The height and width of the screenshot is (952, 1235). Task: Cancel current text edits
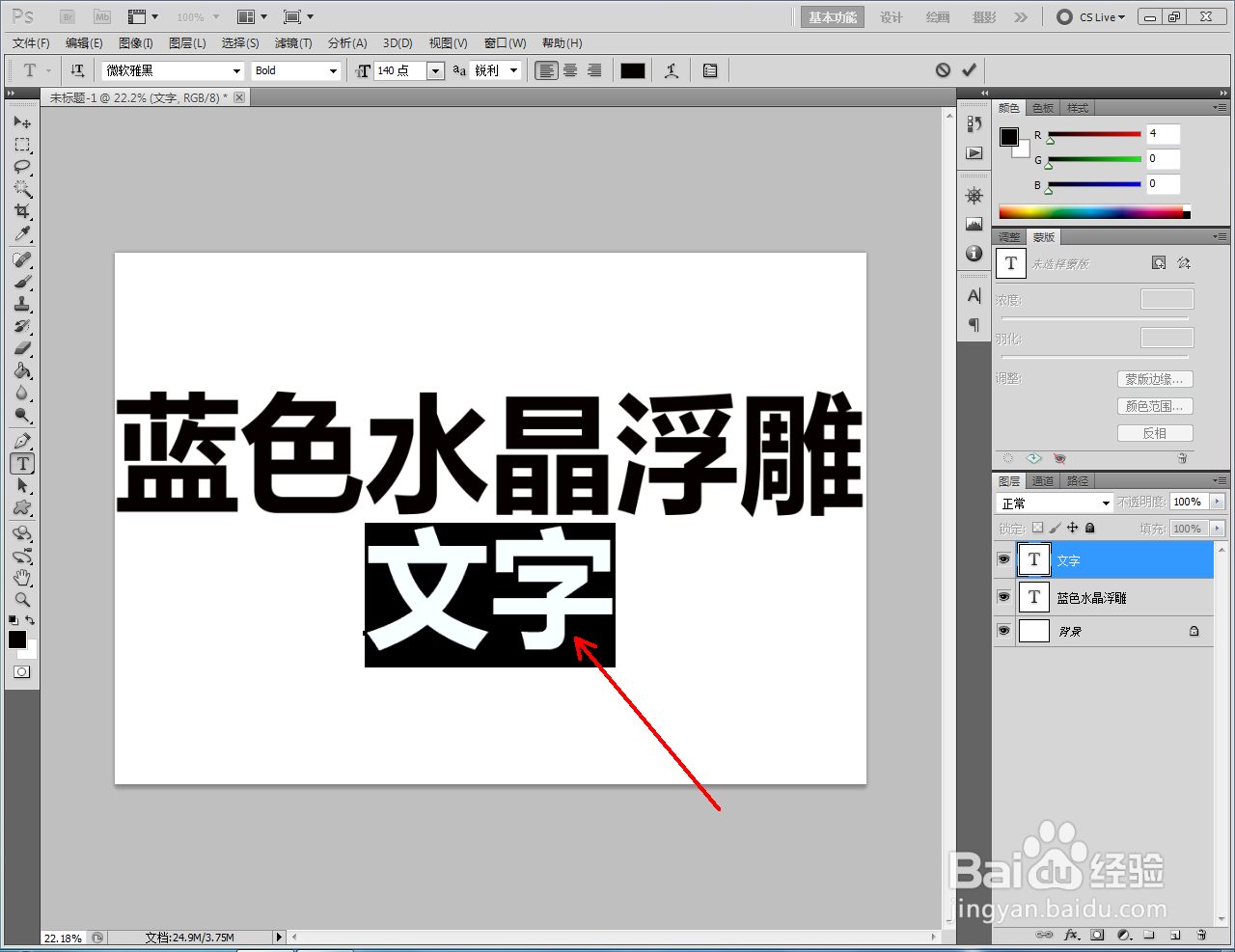(x=943, y=69)
